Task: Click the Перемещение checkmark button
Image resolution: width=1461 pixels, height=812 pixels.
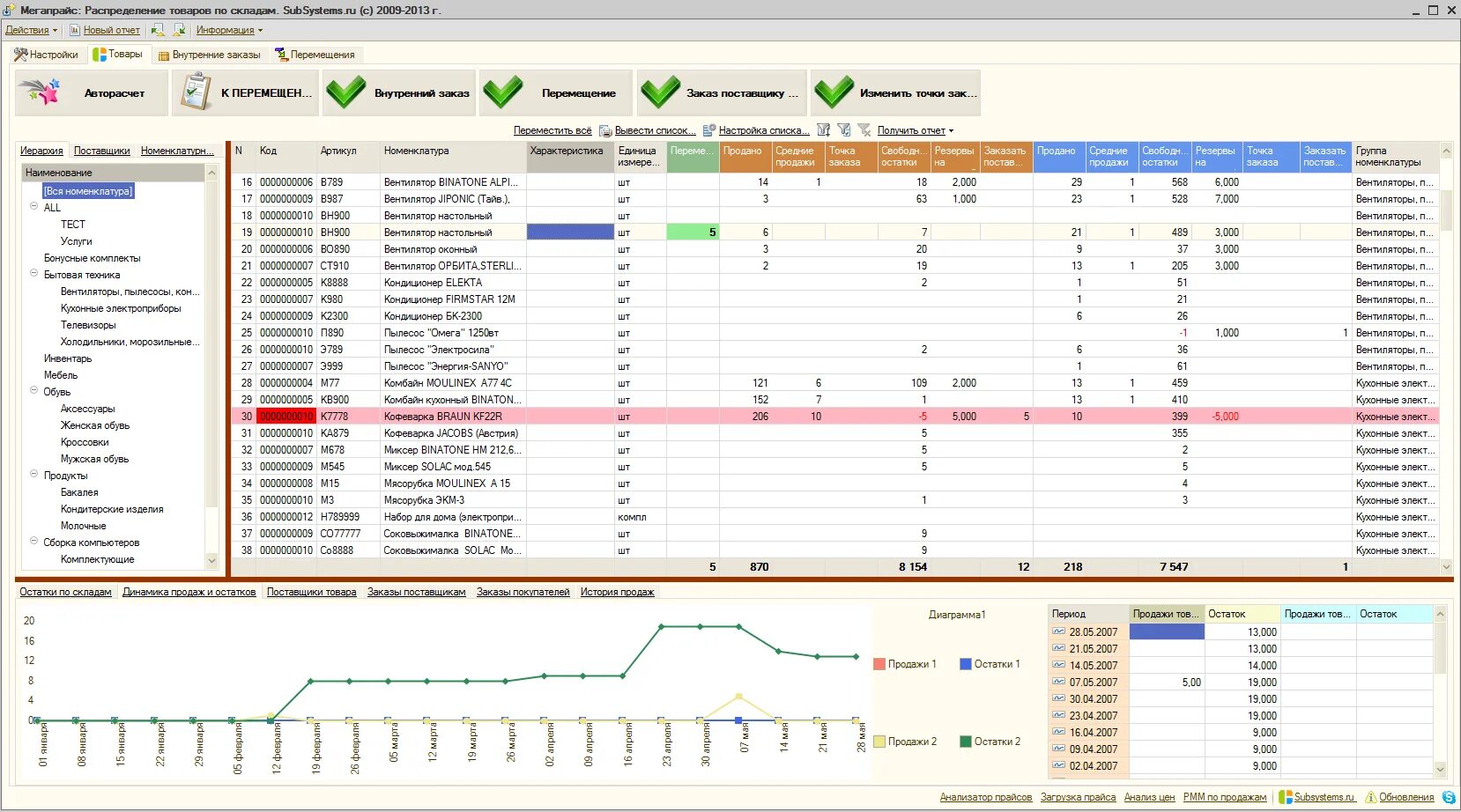Action: [x=556, y=92]
